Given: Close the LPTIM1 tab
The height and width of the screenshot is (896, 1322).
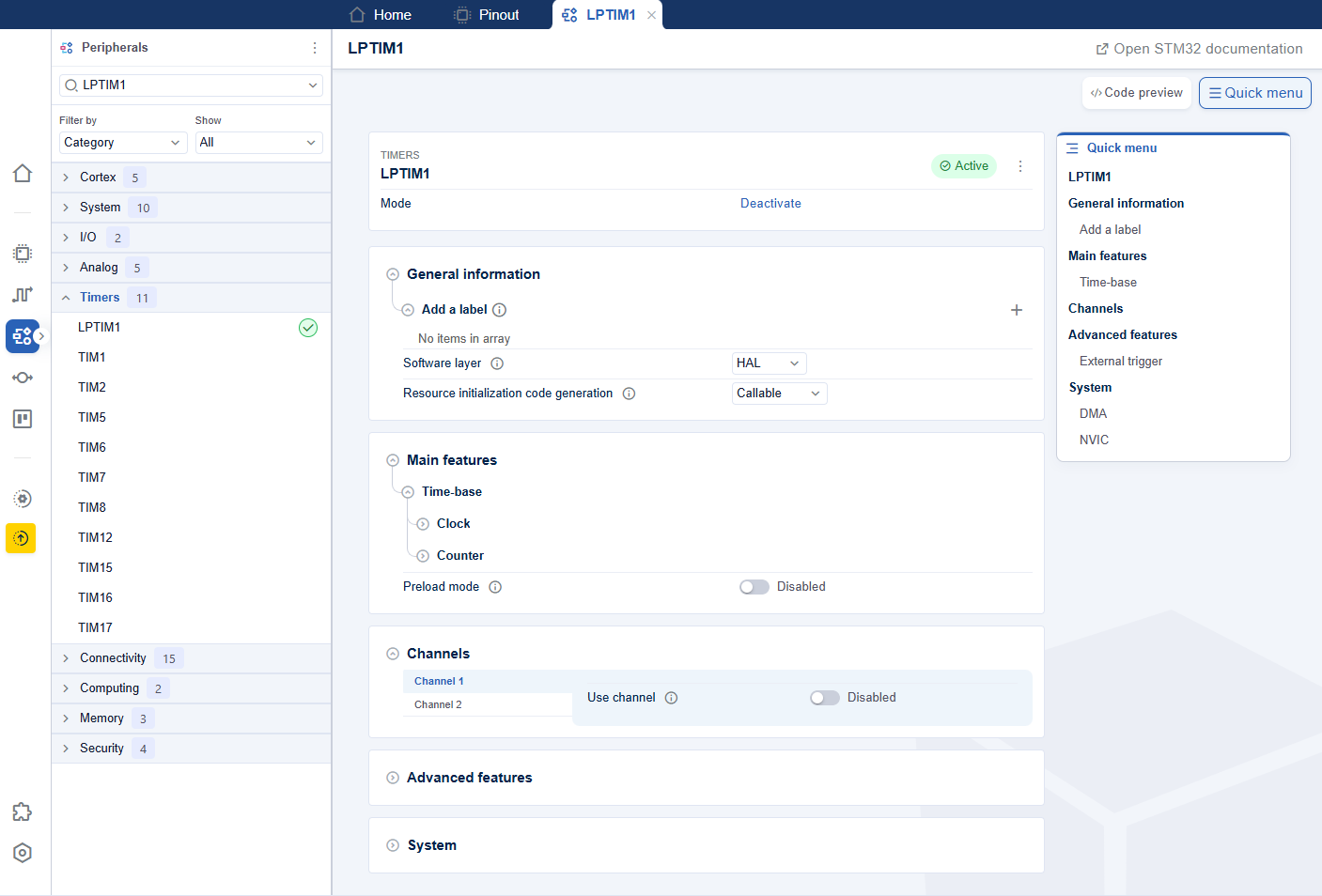Looking at the screenshot, I should (652, 15).
